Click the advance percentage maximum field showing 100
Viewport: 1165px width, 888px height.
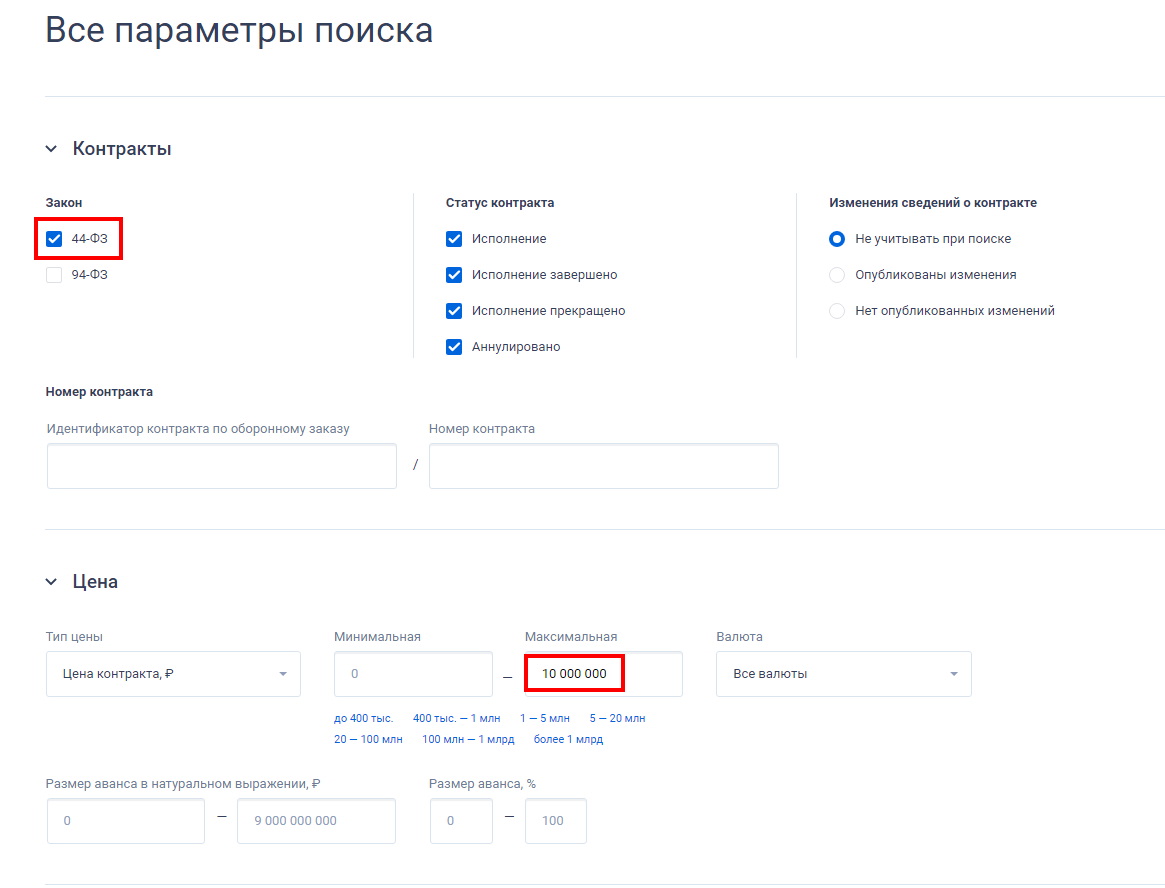[555, 820]
